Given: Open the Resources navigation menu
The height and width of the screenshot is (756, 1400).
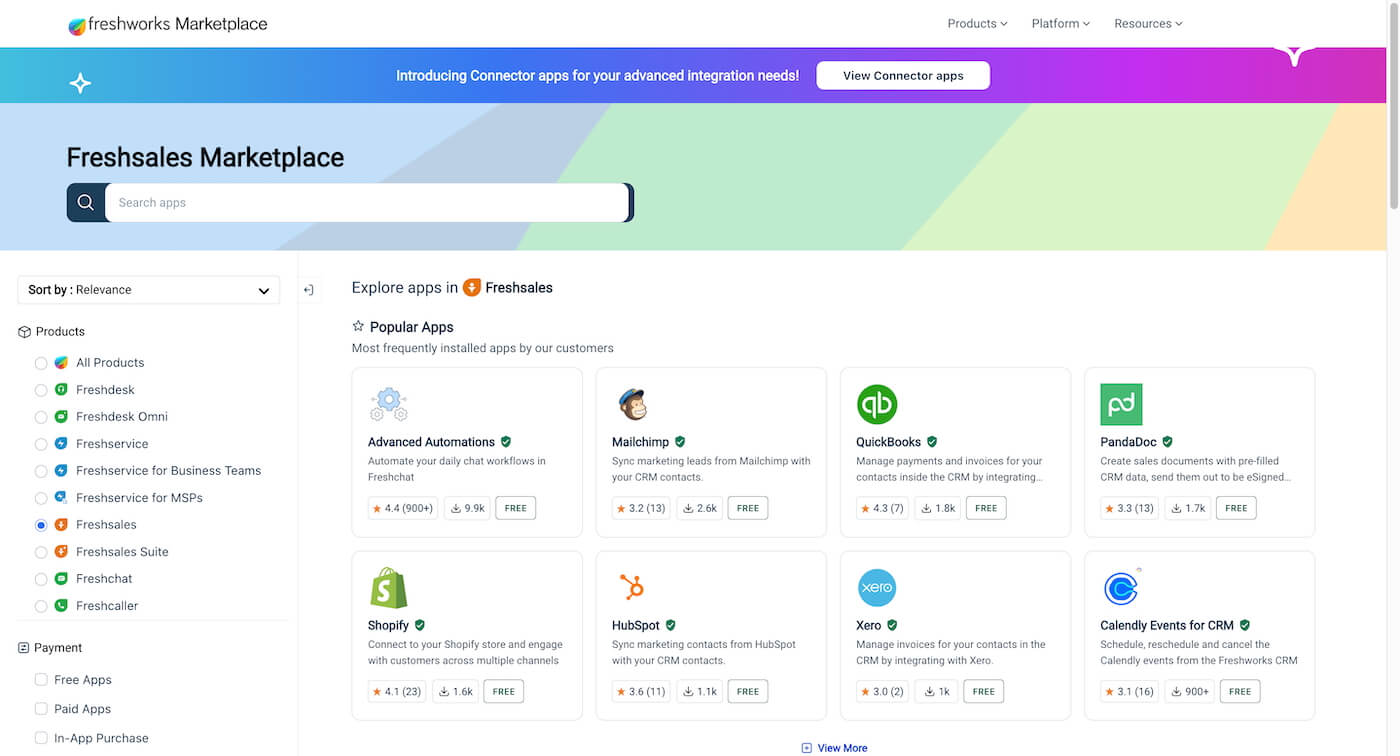Looking at the screenshot, I should click(1148, 24).
